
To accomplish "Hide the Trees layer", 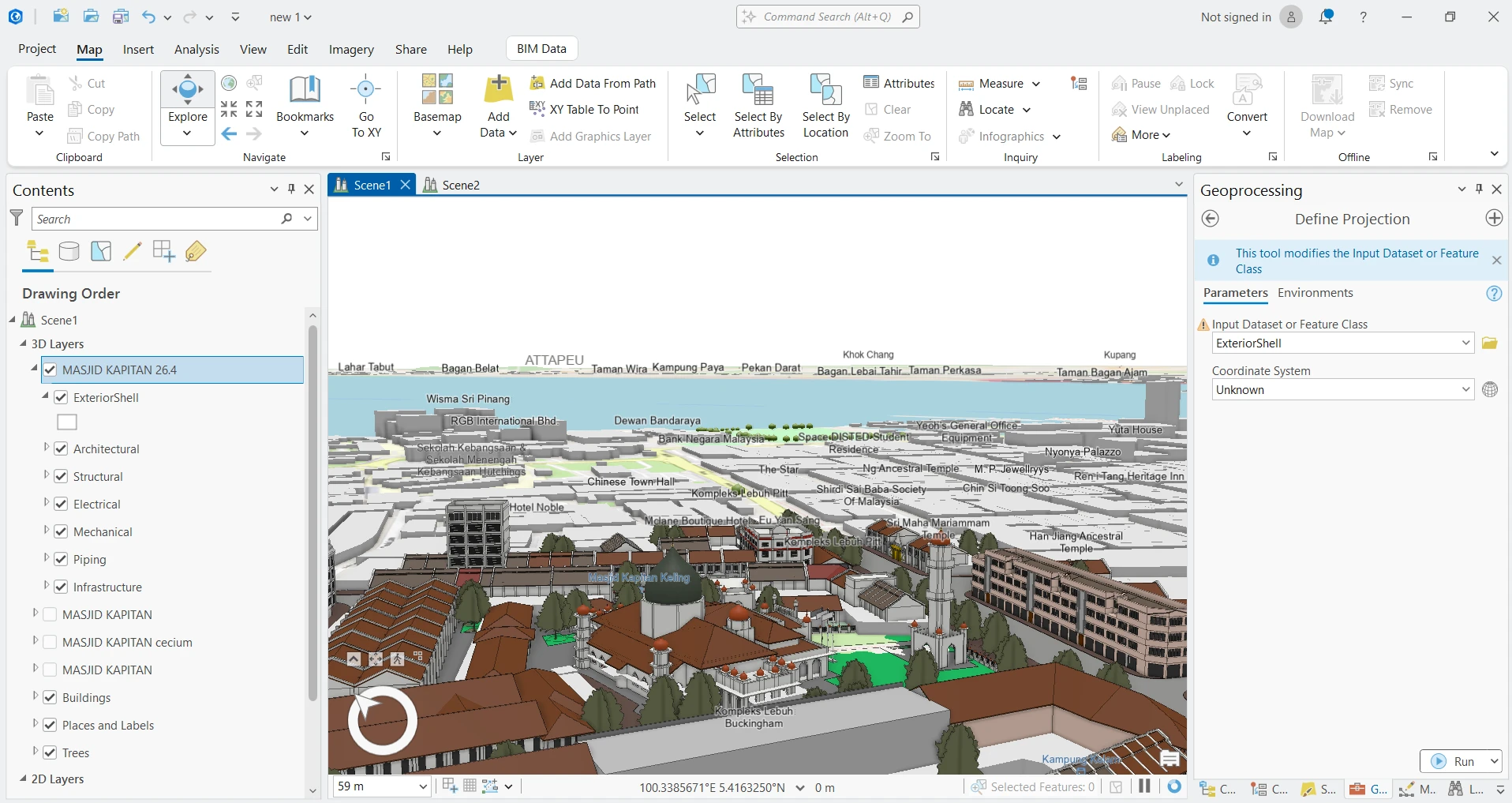I will coord(50,752).
